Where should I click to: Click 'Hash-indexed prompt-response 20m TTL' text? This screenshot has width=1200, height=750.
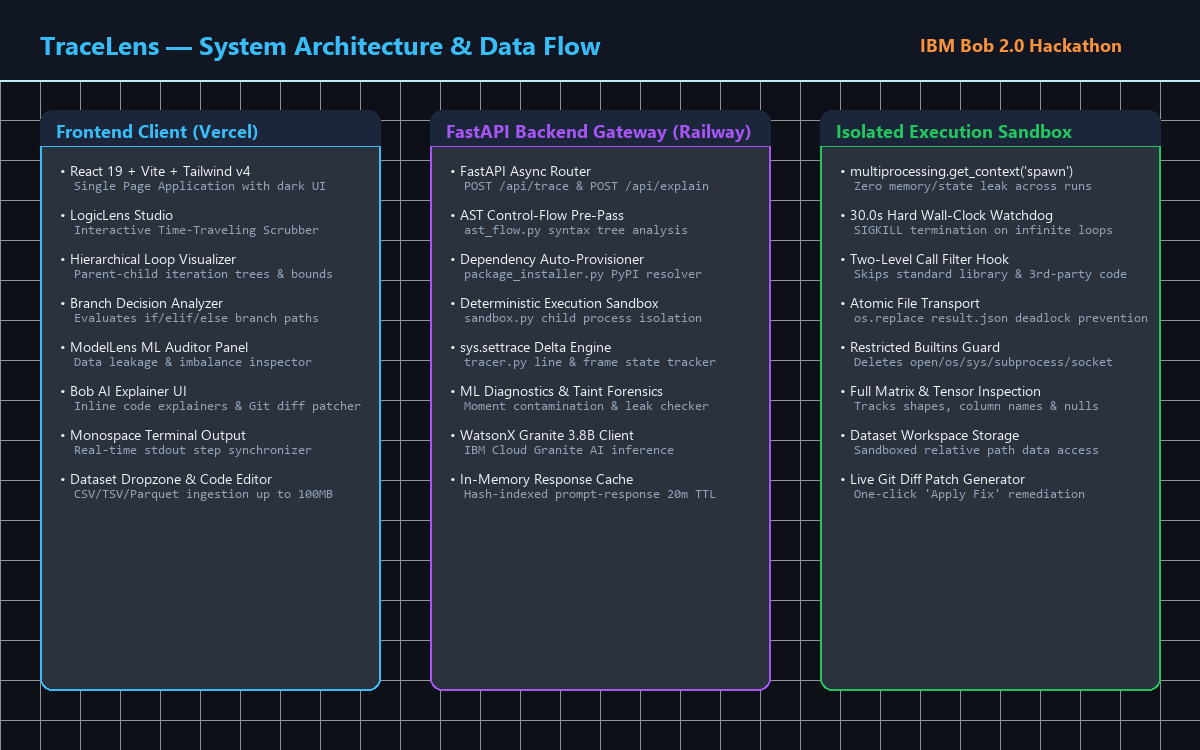590,494
